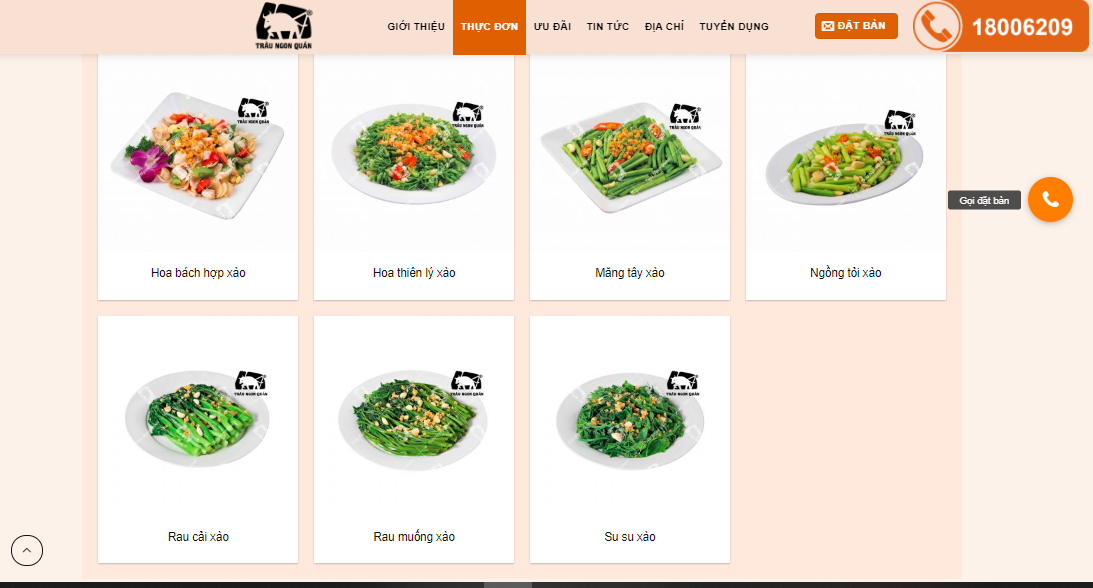
Task: Click the hotline number 18006209
Action: click(x=1022, y=27)
